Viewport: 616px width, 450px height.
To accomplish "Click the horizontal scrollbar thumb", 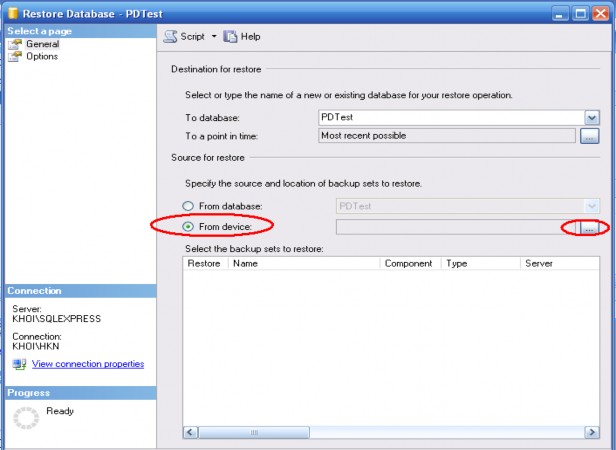I will pyautogui.click(x=254, y=432).
